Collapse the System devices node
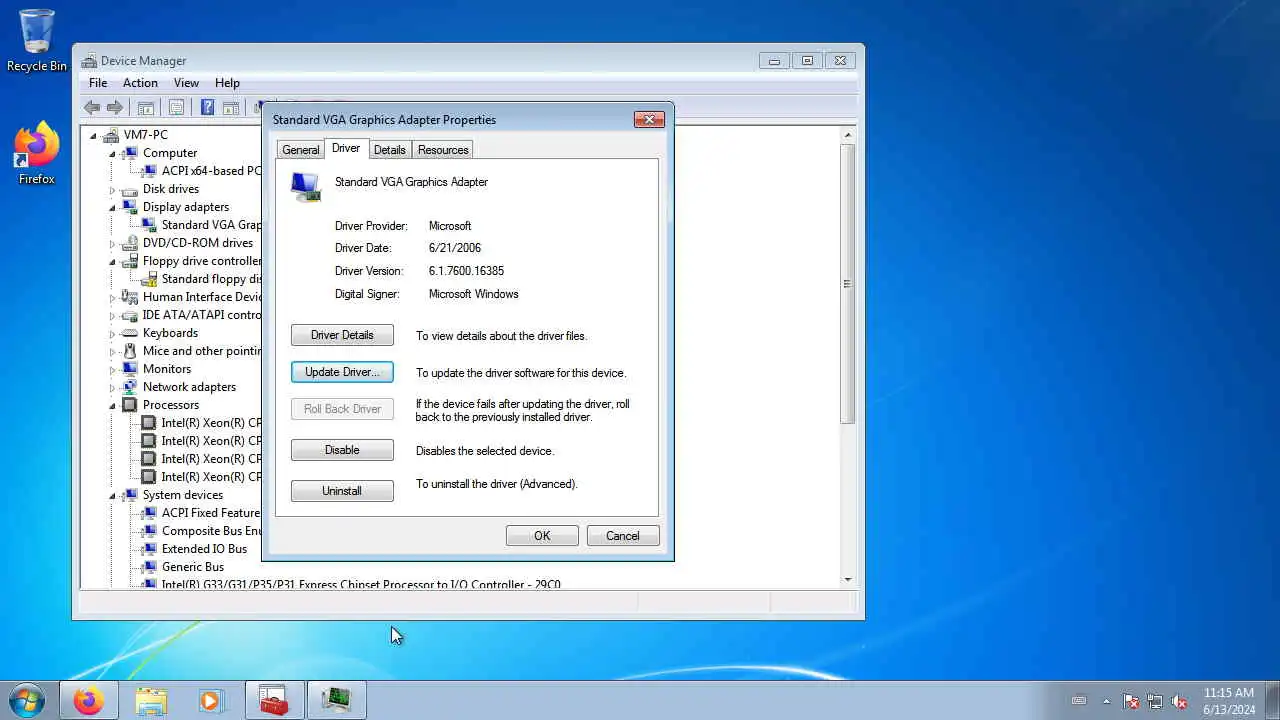The height and width of the screenshot is (720, 1280). tap(112, 496)
